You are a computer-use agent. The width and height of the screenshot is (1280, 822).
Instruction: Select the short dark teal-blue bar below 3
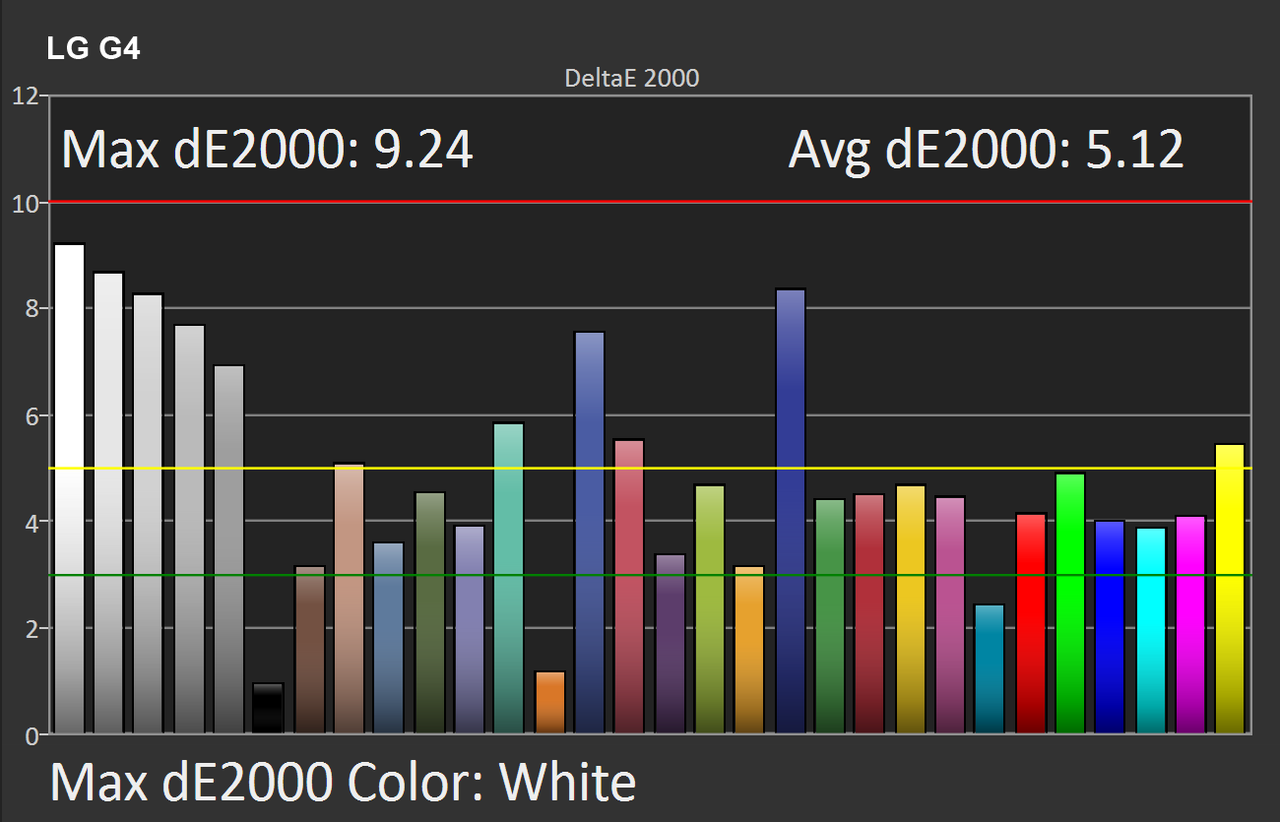(x=989, y=669)
